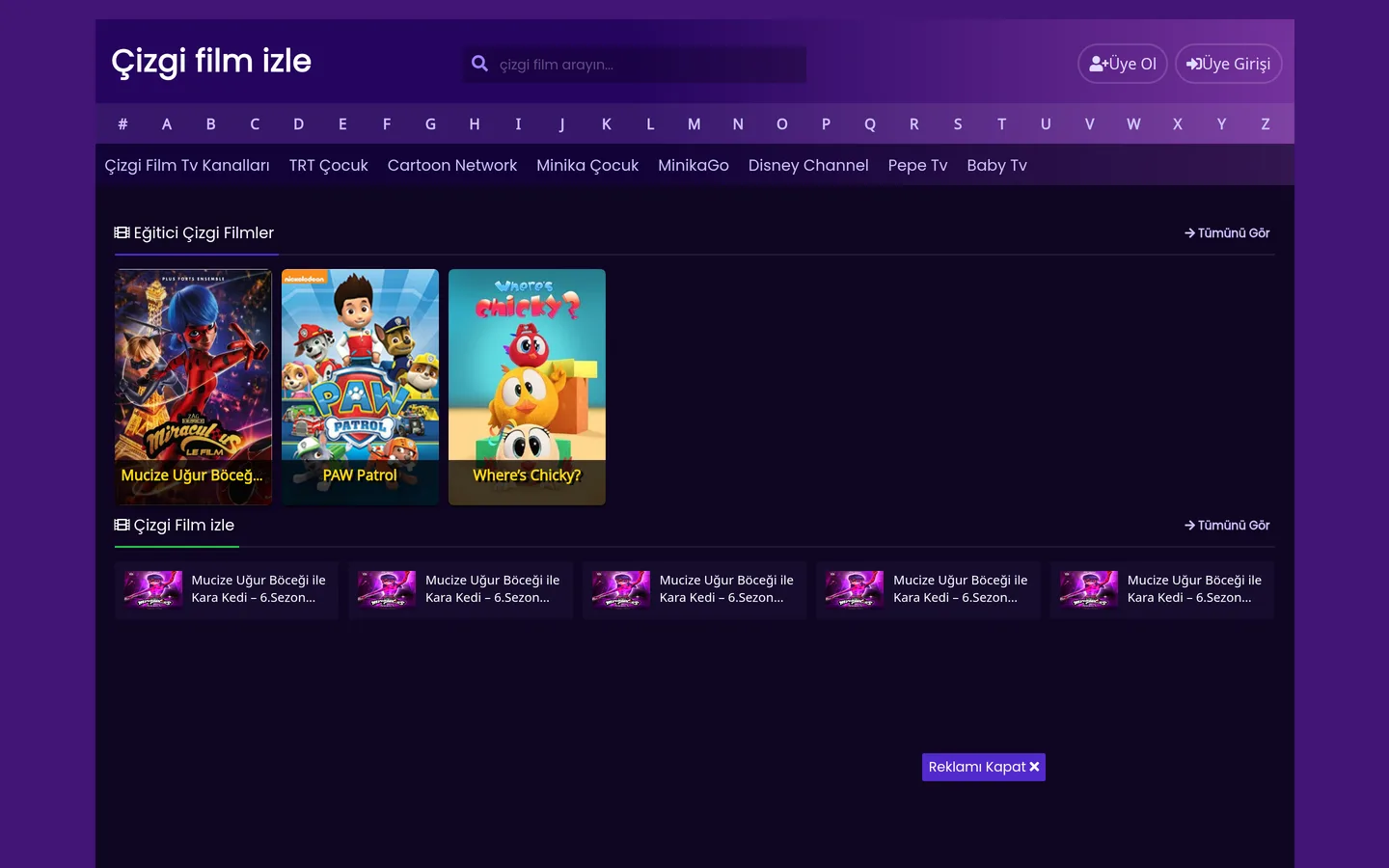Filter cartoons by letter F
The width and height of the screenshot is (1389, 868).
coord(387,123)
